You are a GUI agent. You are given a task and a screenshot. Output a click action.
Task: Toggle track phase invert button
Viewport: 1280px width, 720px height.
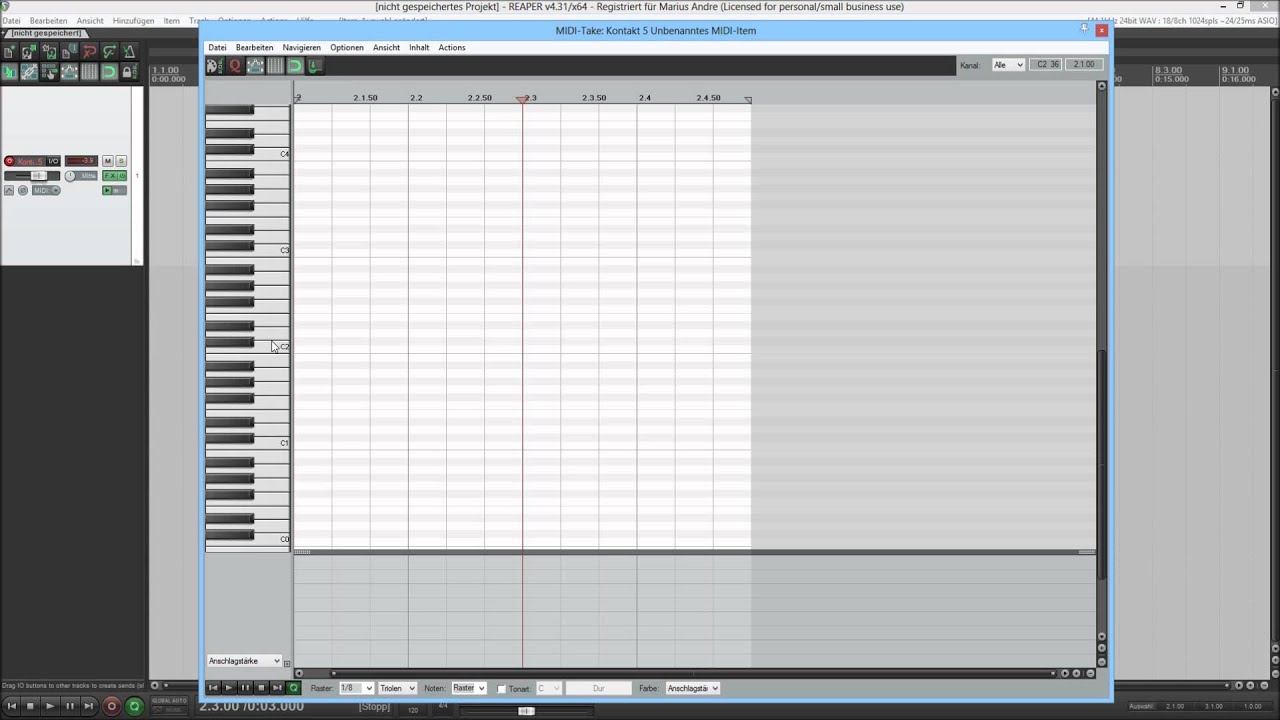tap(23, 190)
